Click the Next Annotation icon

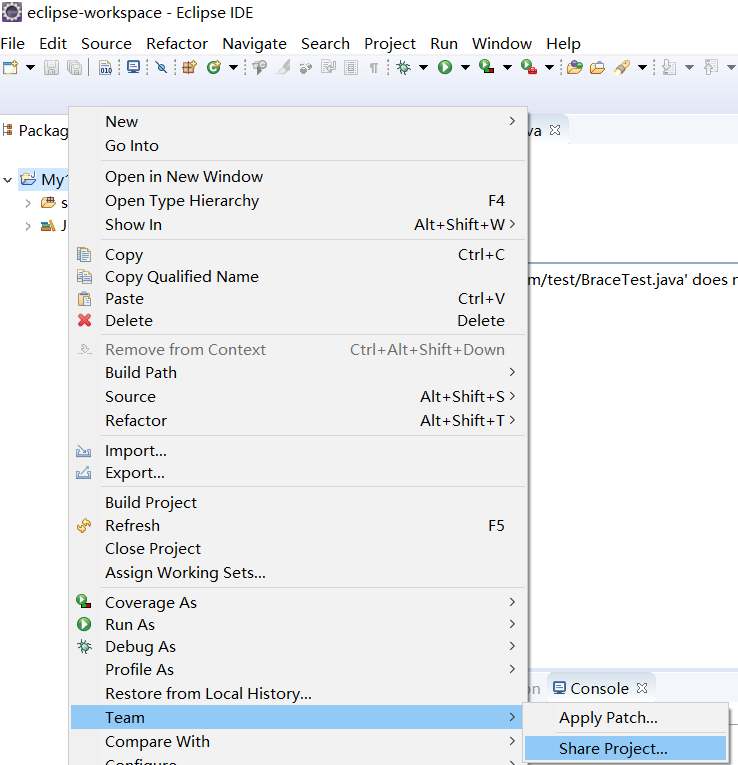pyautogui.click(x=669, y=67)
